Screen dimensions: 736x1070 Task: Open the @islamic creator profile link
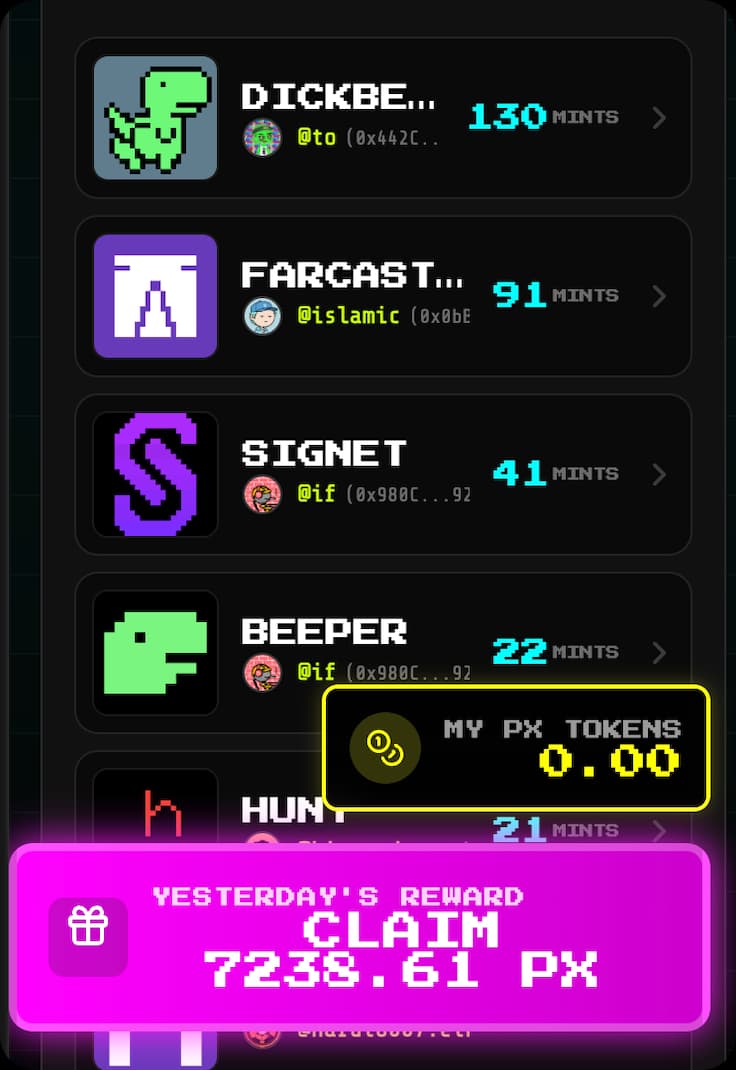348,316
